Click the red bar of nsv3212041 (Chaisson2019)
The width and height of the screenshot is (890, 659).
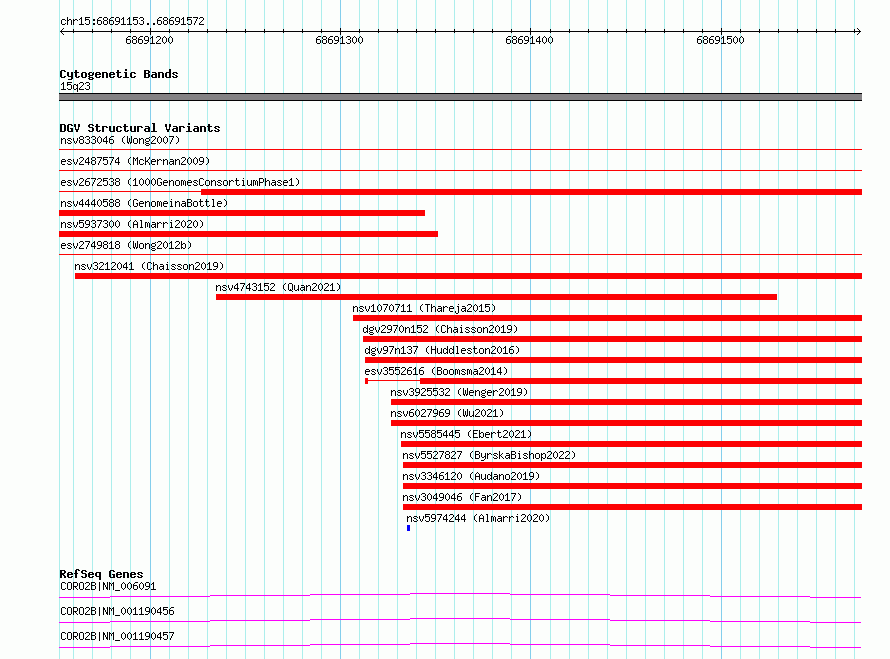click(468, 276)
